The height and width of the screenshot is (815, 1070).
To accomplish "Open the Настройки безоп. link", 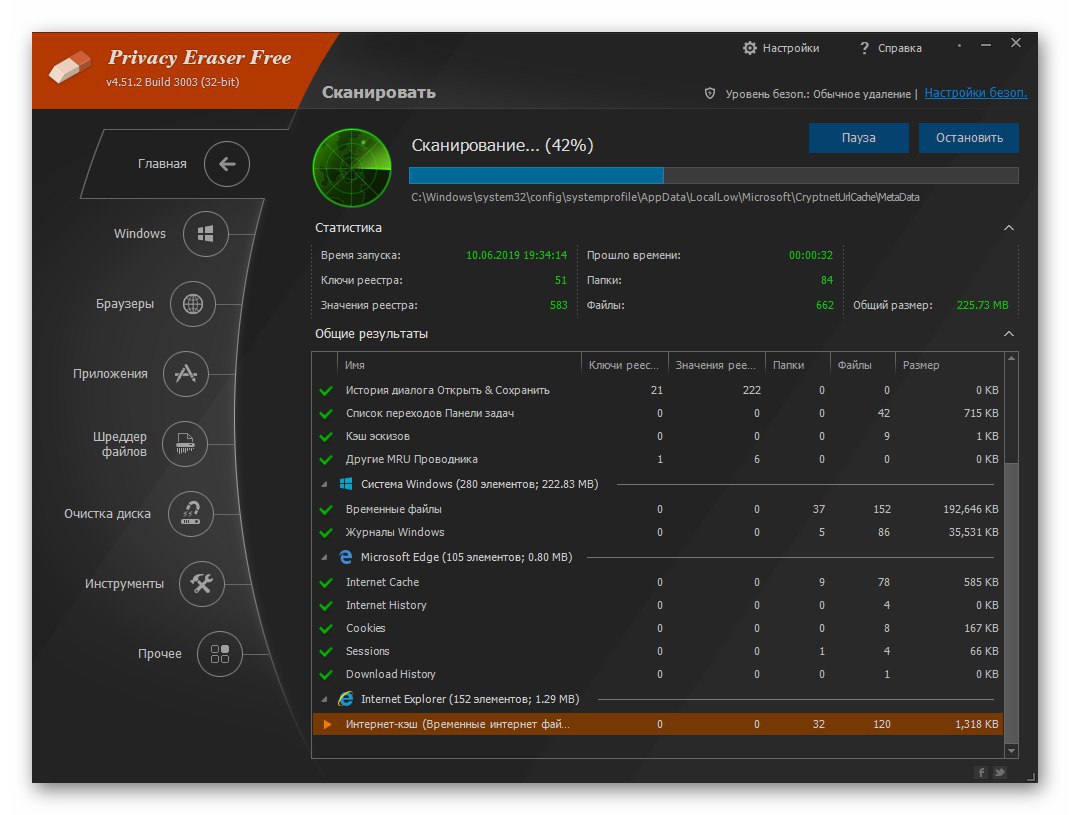I will (976, 93).
